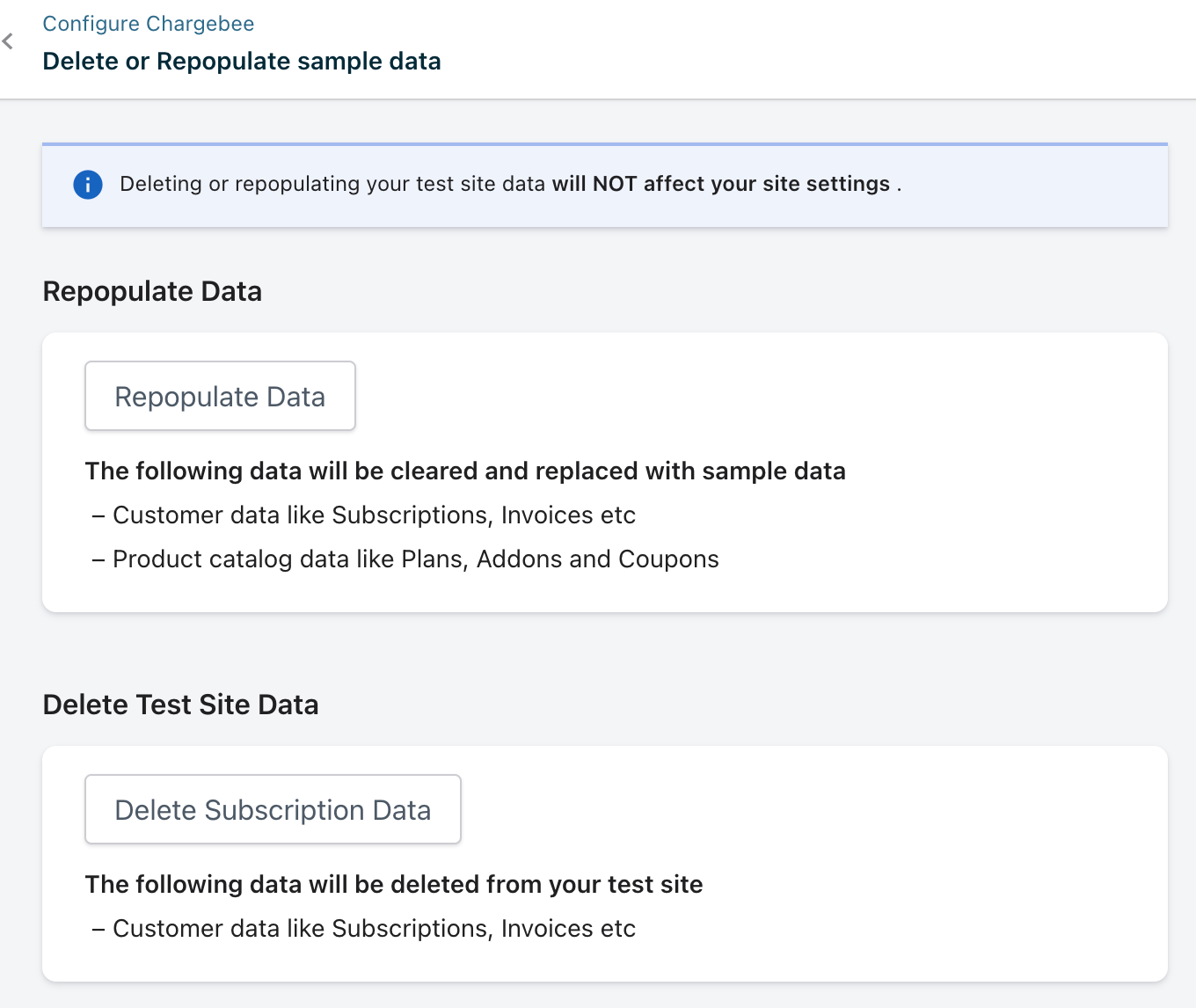The width and height of the screenshot is (1196, 1008).
Task: Click empty space right of Delete Subscription Data button
Action: click(791, 809)
